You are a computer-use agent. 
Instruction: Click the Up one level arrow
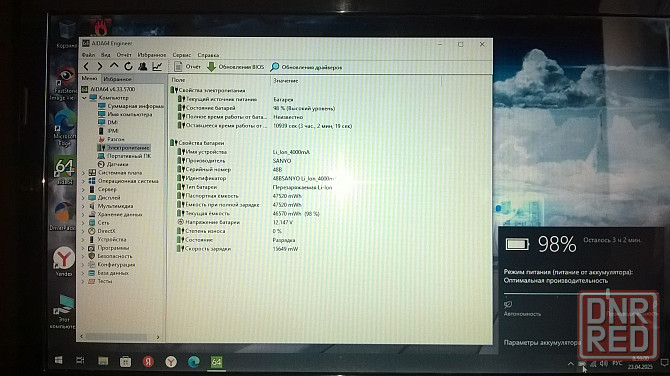tap(114, 66)
